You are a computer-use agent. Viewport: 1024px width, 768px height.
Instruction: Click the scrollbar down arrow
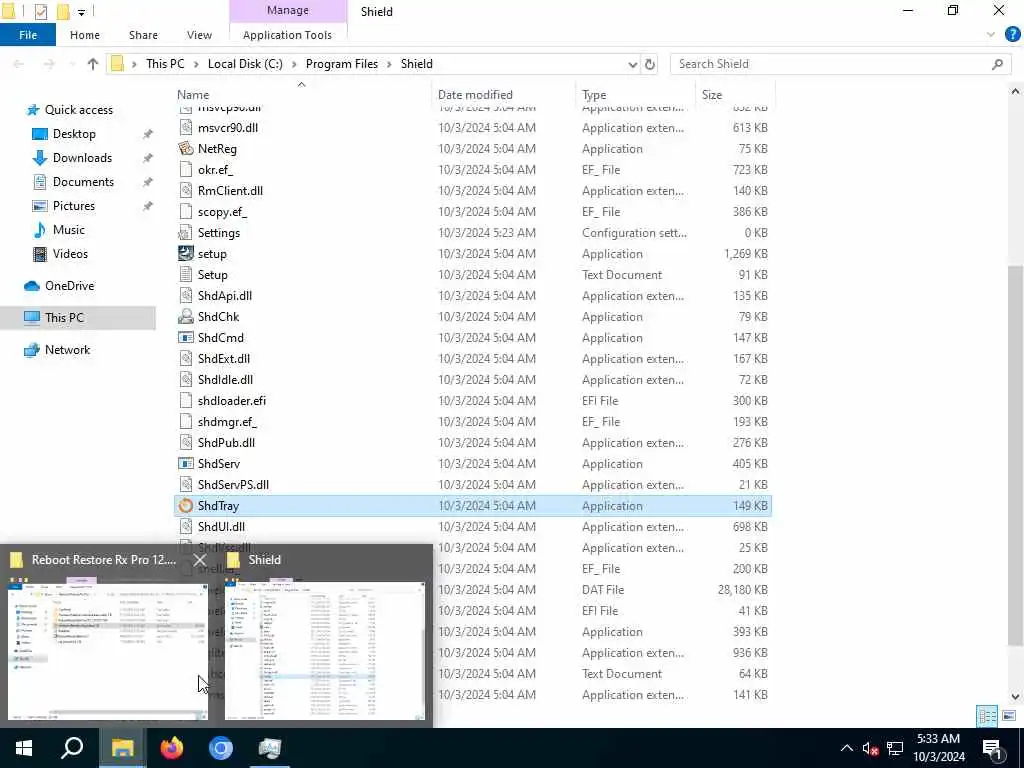click(x=1015, y=696)
